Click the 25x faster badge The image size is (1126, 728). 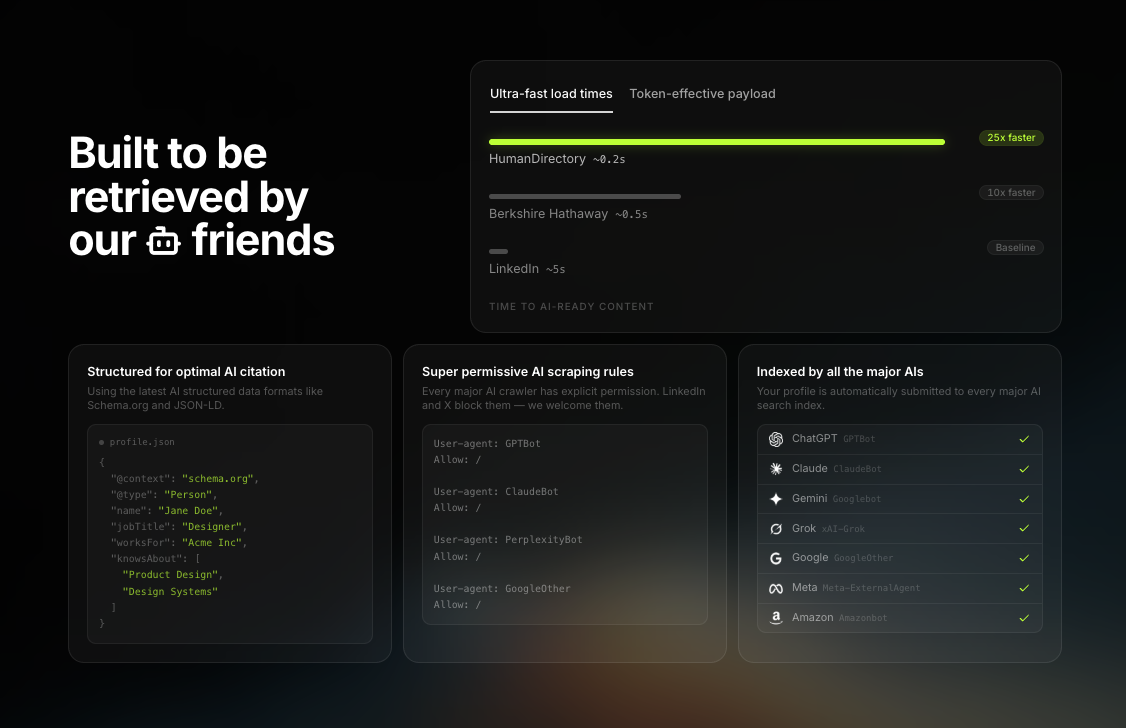[x=1011, y=137]
